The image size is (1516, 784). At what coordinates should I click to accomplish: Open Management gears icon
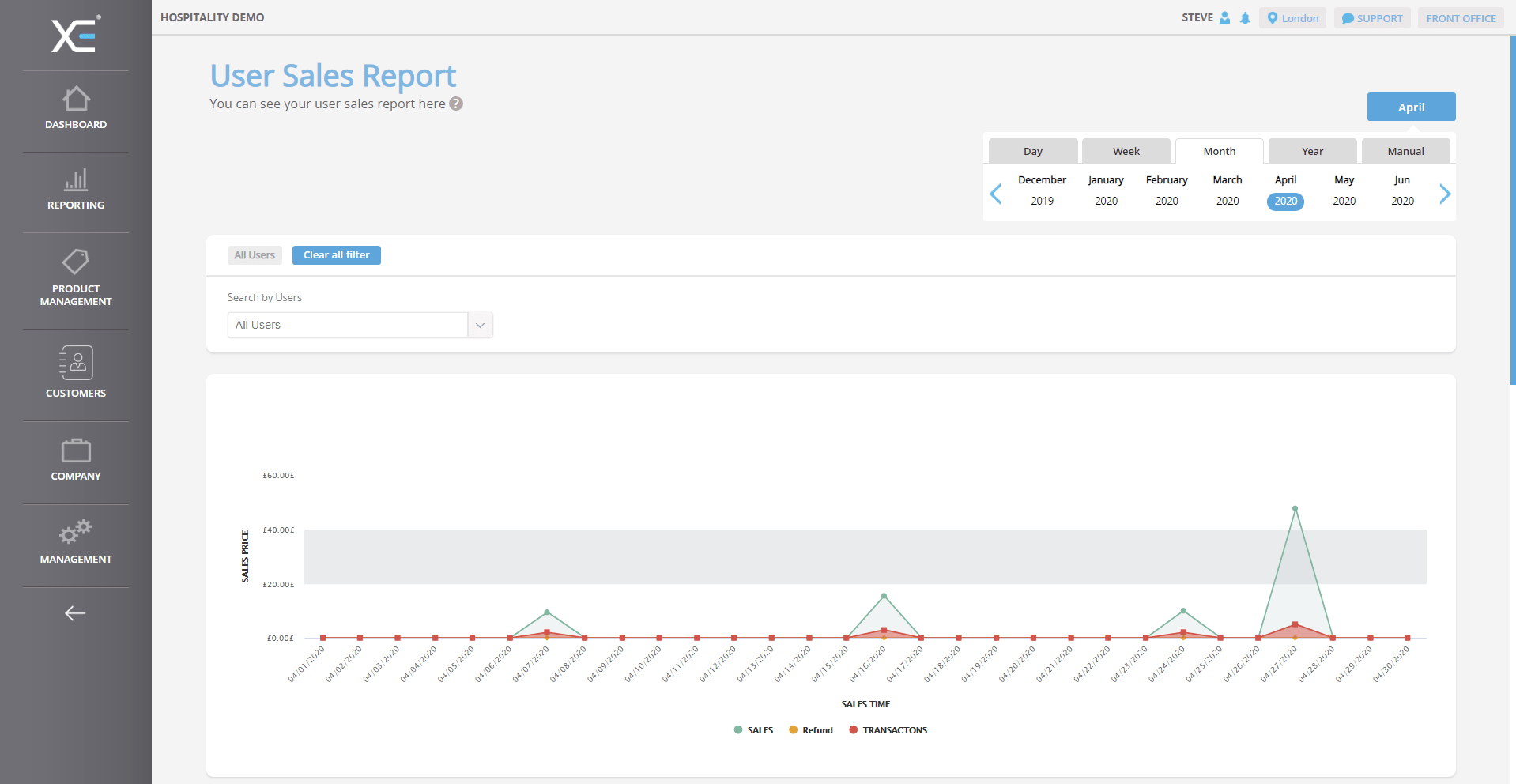pyautogui.click(x=76, y=532)
